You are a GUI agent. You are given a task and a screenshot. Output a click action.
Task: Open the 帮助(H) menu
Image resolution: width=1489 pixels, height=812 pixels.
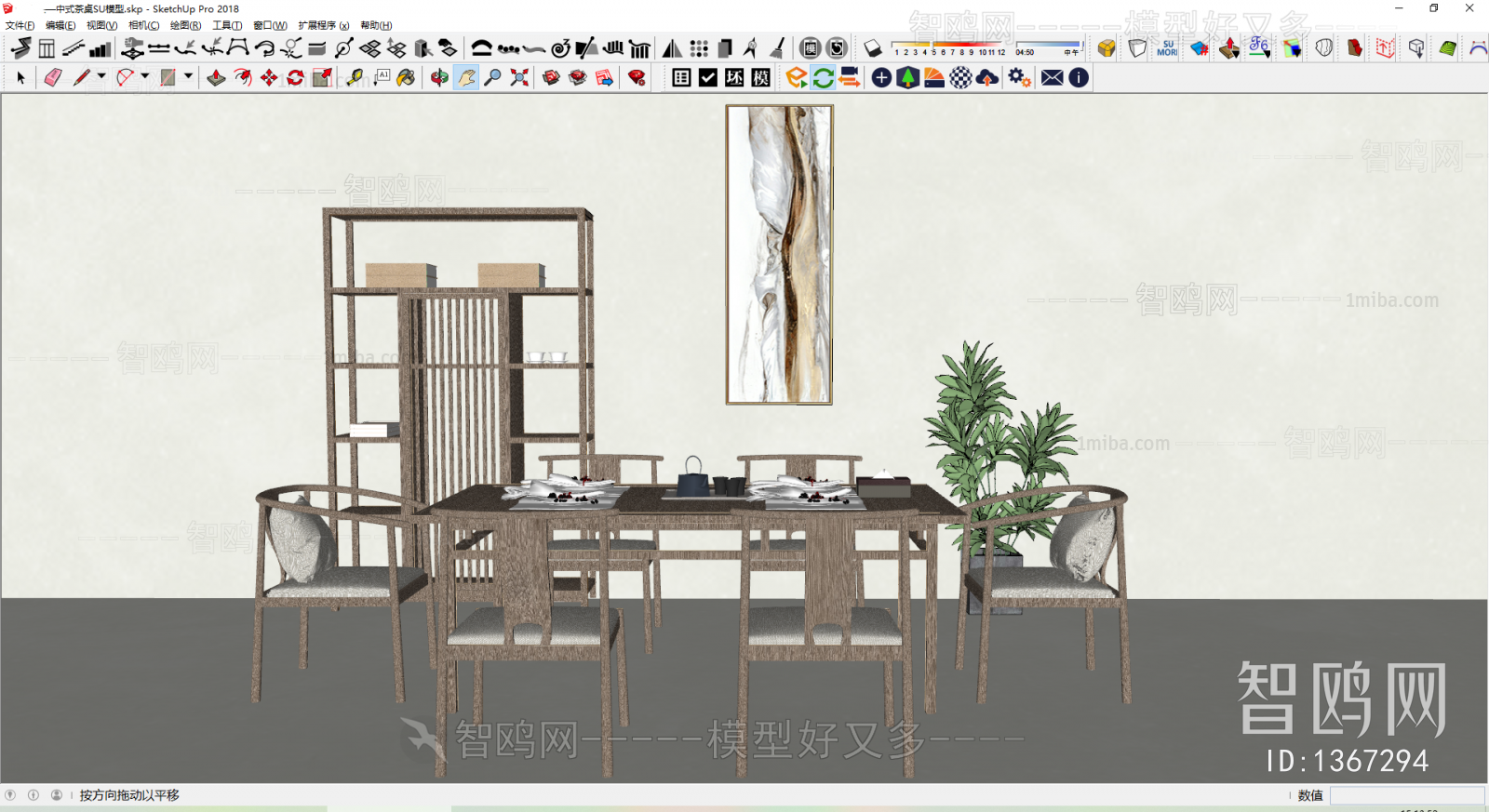click(376, 25)
